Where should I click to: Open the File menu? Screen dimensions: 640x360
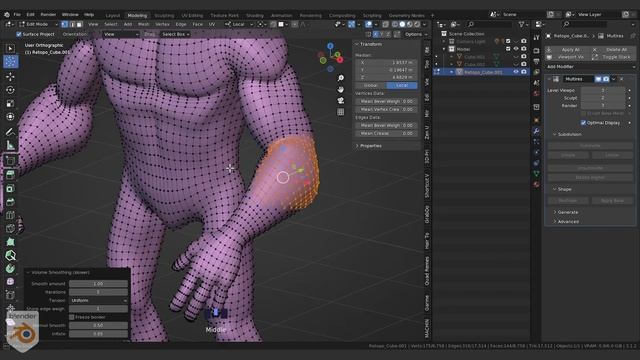coord(17,15)
